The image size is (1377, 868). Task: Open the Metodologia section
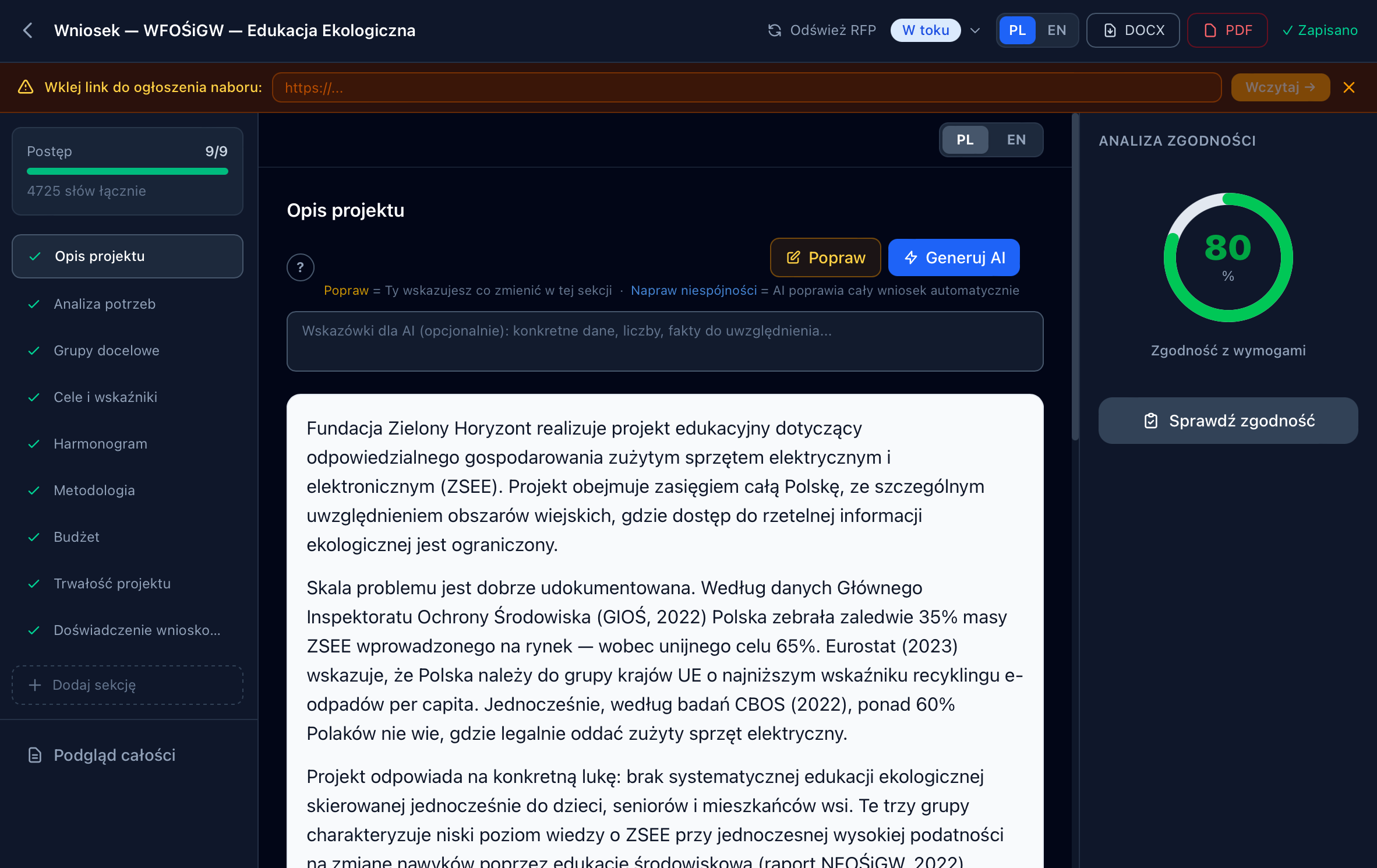coord(128,491)
